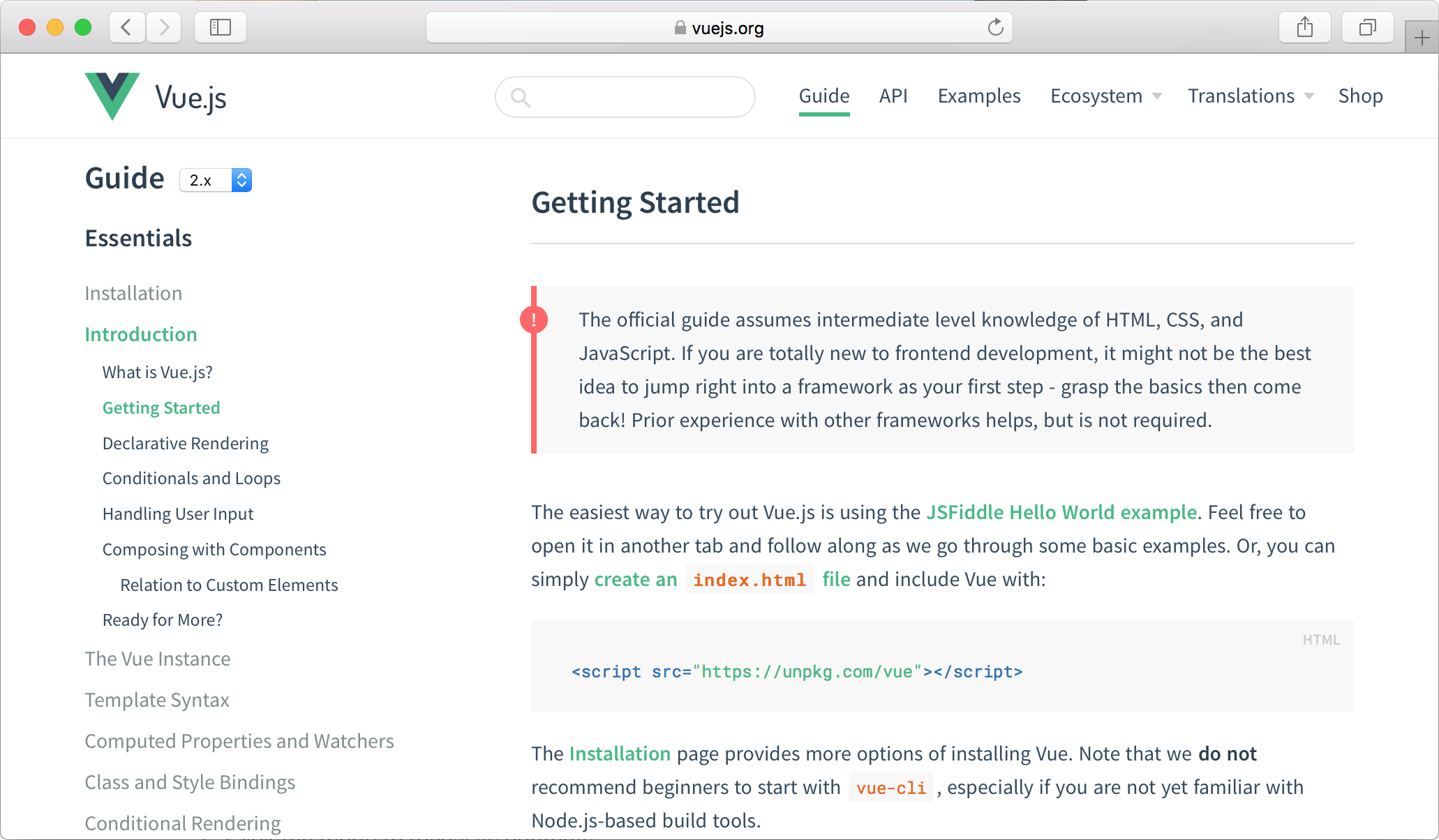The width and height of the screenshot is (1439, 840).
Task: Click the vue-cli inline code
Action: coord(891,788)
